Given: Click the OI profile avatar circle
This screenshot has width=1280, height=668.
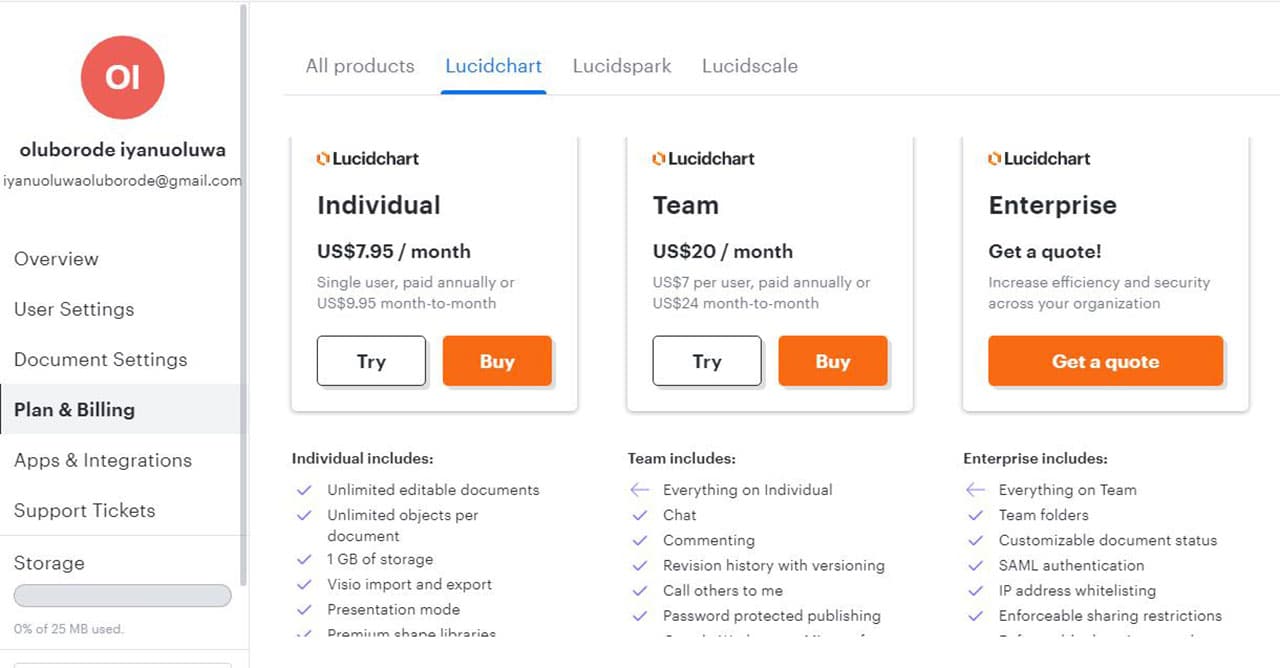Looking at the screenshot, I should pos(122,78).
